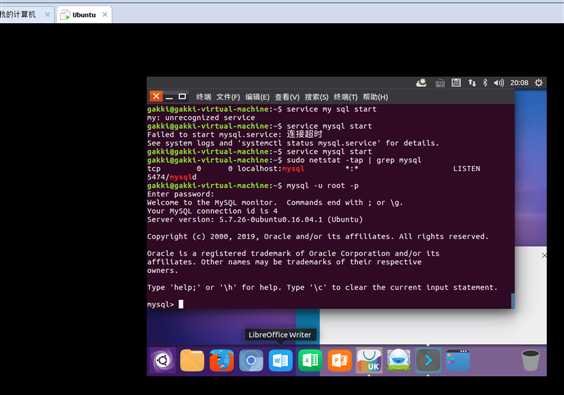Click the 'Enter password:' line

coord(180,194)
